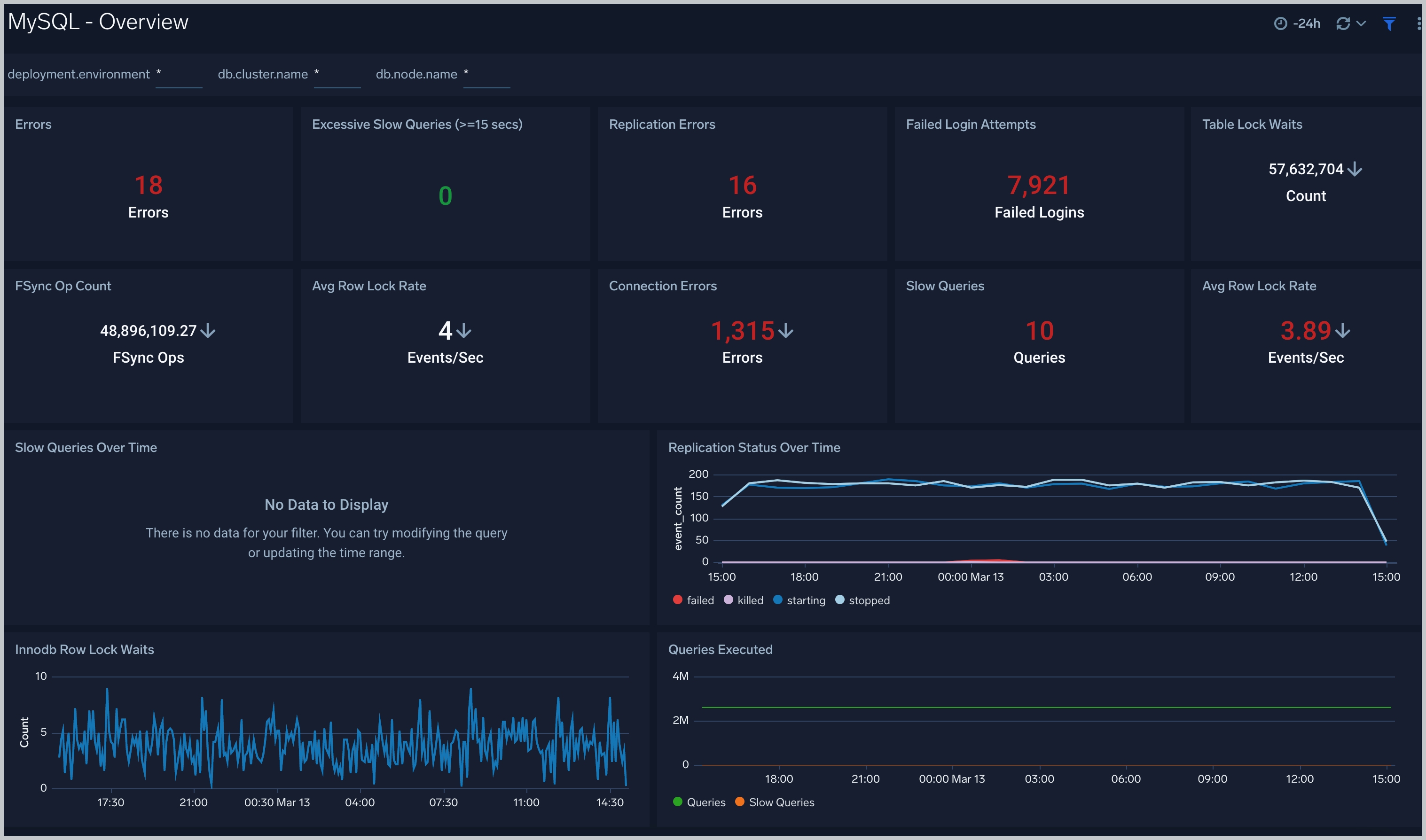Click the down-arrow trend icon beside 48,896,109.27

[208, 331]
